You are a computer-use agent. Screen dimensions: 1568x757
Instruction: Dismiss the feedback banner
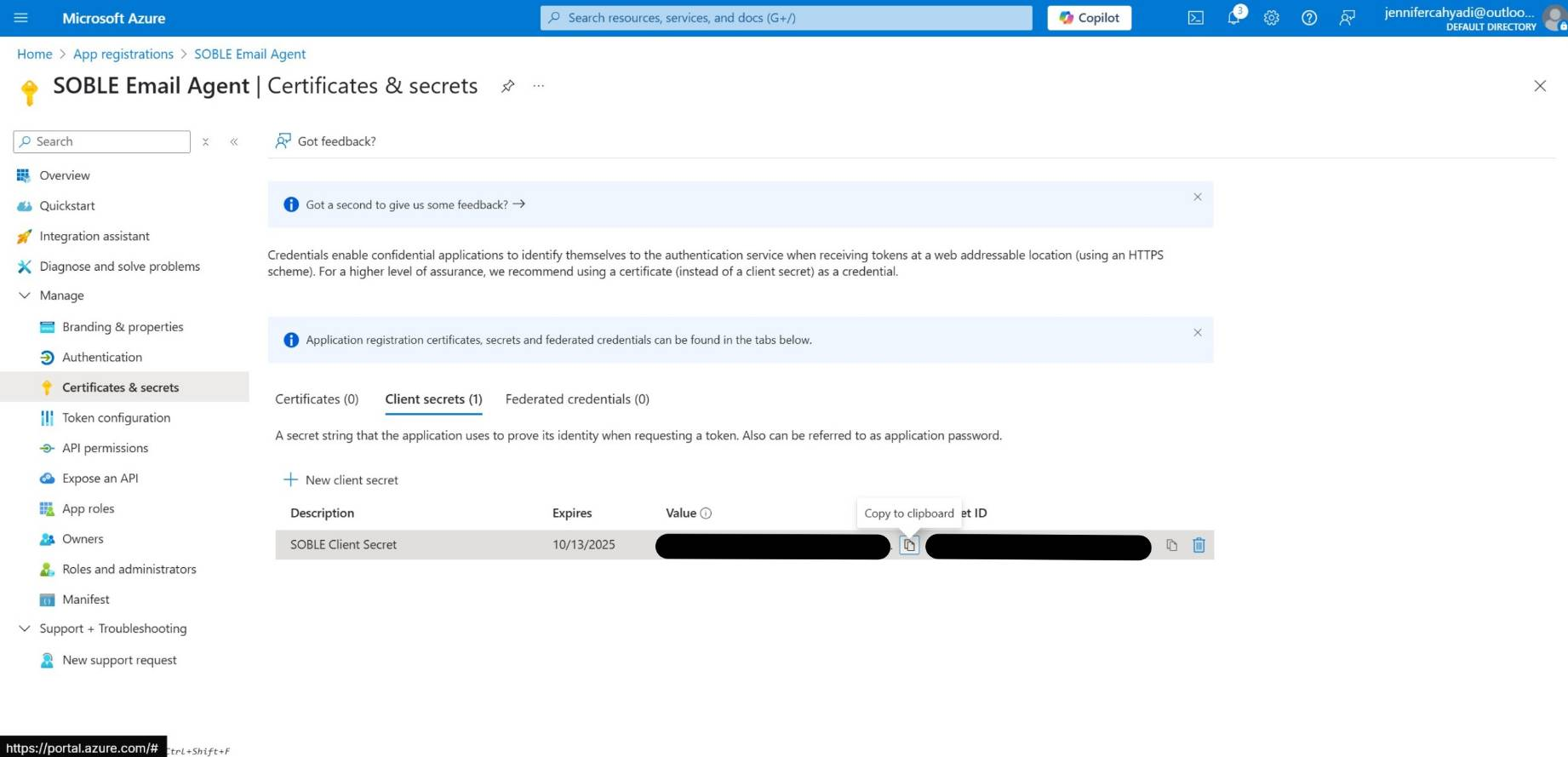pyautogui.click(x=1198, y=197)
